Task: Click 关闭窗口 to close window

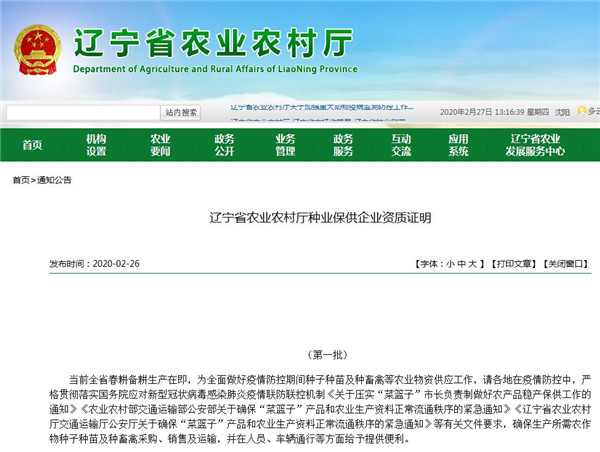Action: click(x=566, y=265)
